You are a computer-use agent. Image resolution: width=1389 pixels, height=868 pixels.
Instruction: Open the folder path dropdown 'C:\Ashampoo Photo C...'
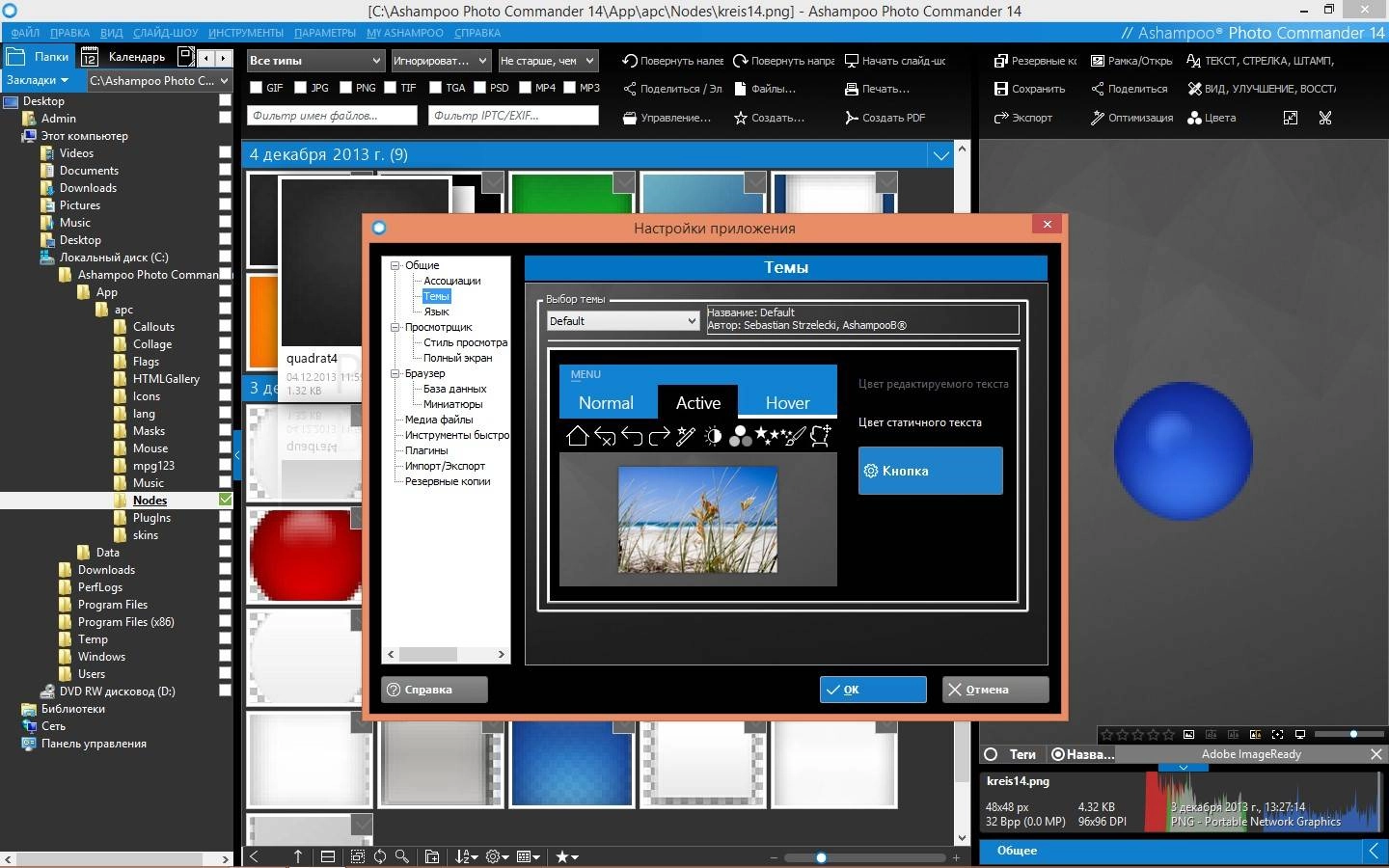click(x=159, y=81)
